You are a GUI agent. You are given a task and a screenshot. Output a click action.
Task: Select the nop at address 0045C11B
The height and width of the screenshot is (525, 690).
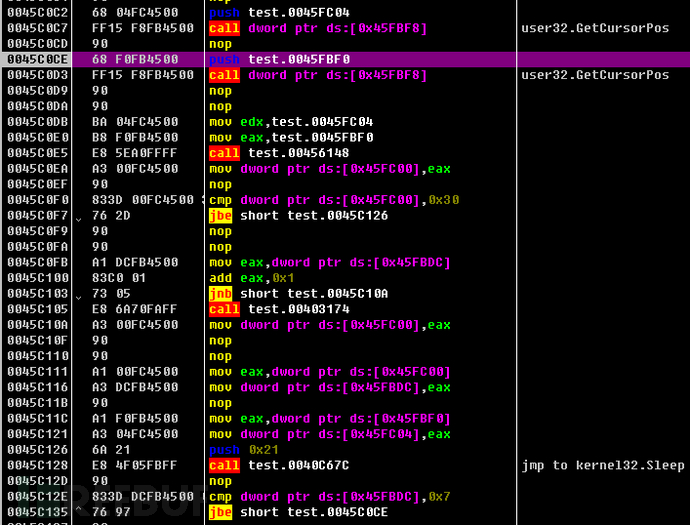pyautogui.click(x=220, y=403)
